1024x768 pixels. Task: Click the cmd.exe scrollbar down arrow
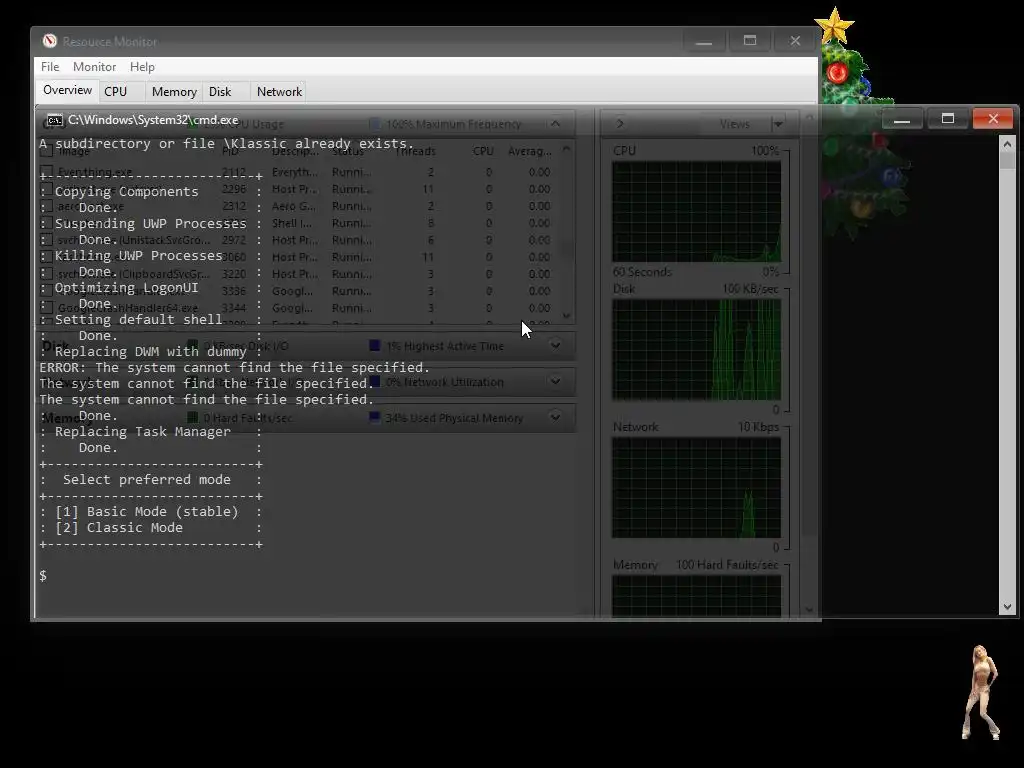(x=1007, y=607)
